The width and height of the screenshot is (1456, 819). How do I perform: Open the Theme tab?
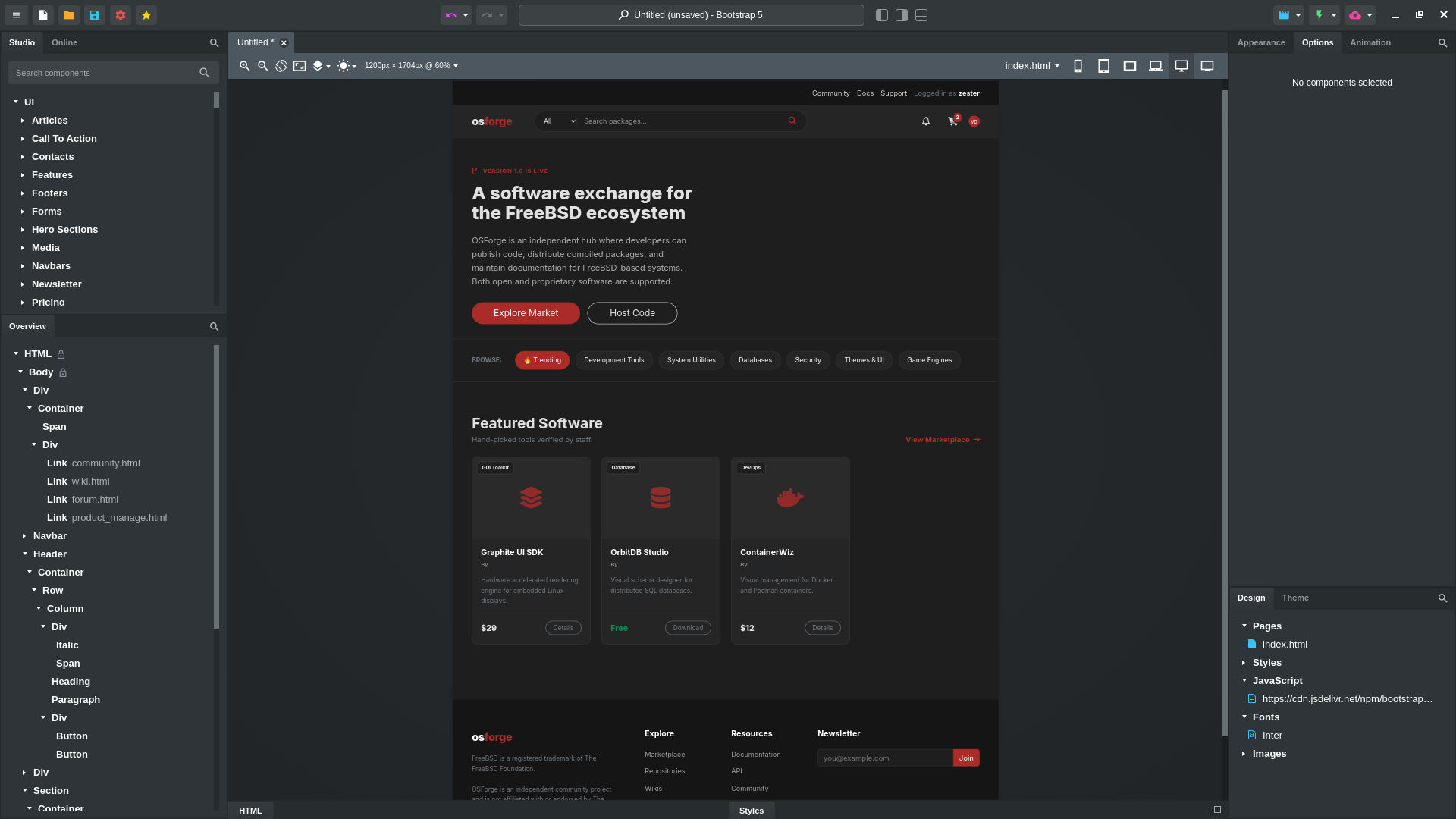tap(1294, 598)
